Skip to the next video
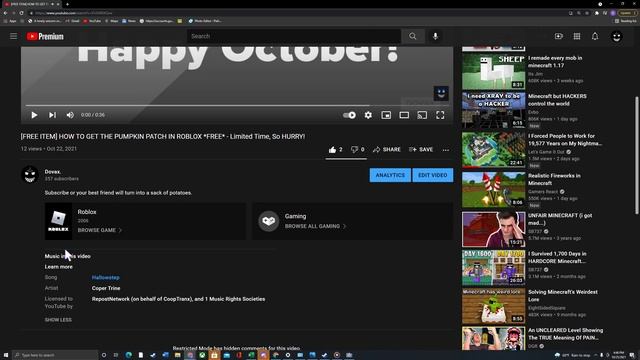 (x=52, y=115)
